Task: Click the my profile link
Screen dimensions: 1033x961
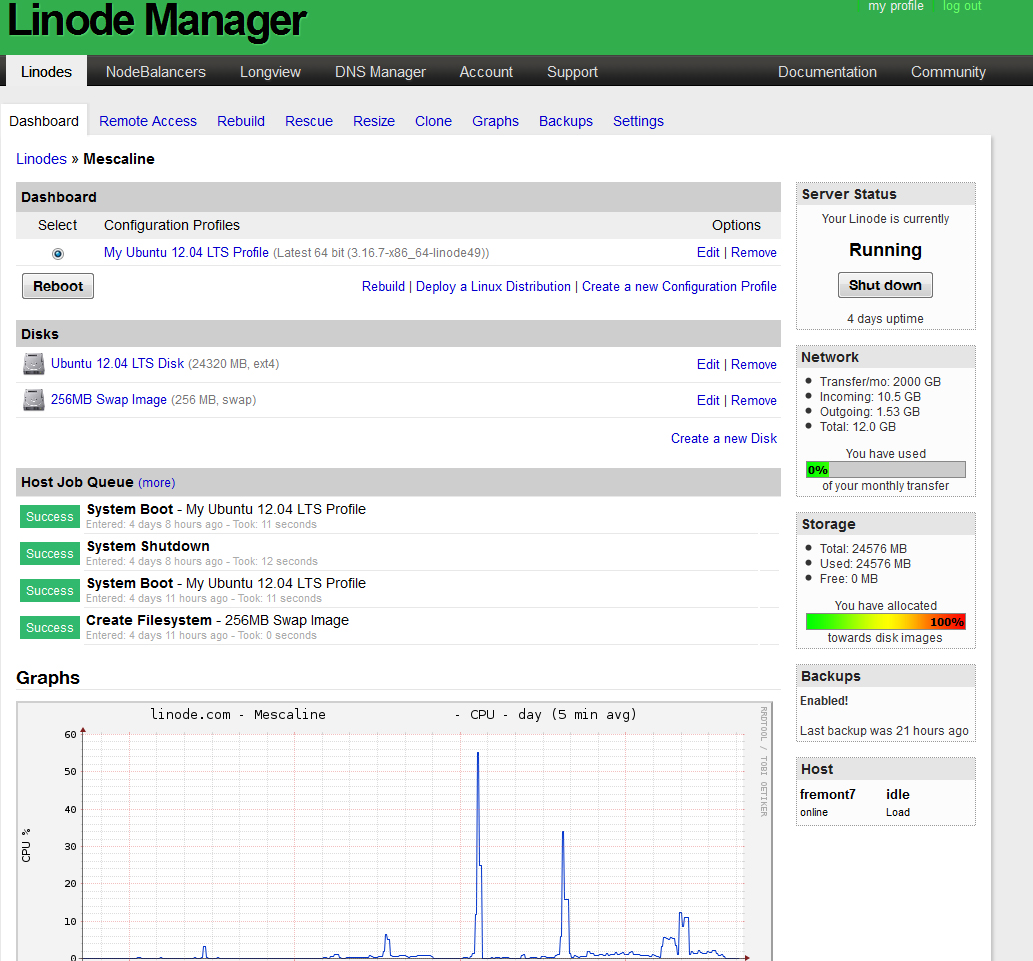Action: (895, 6)
